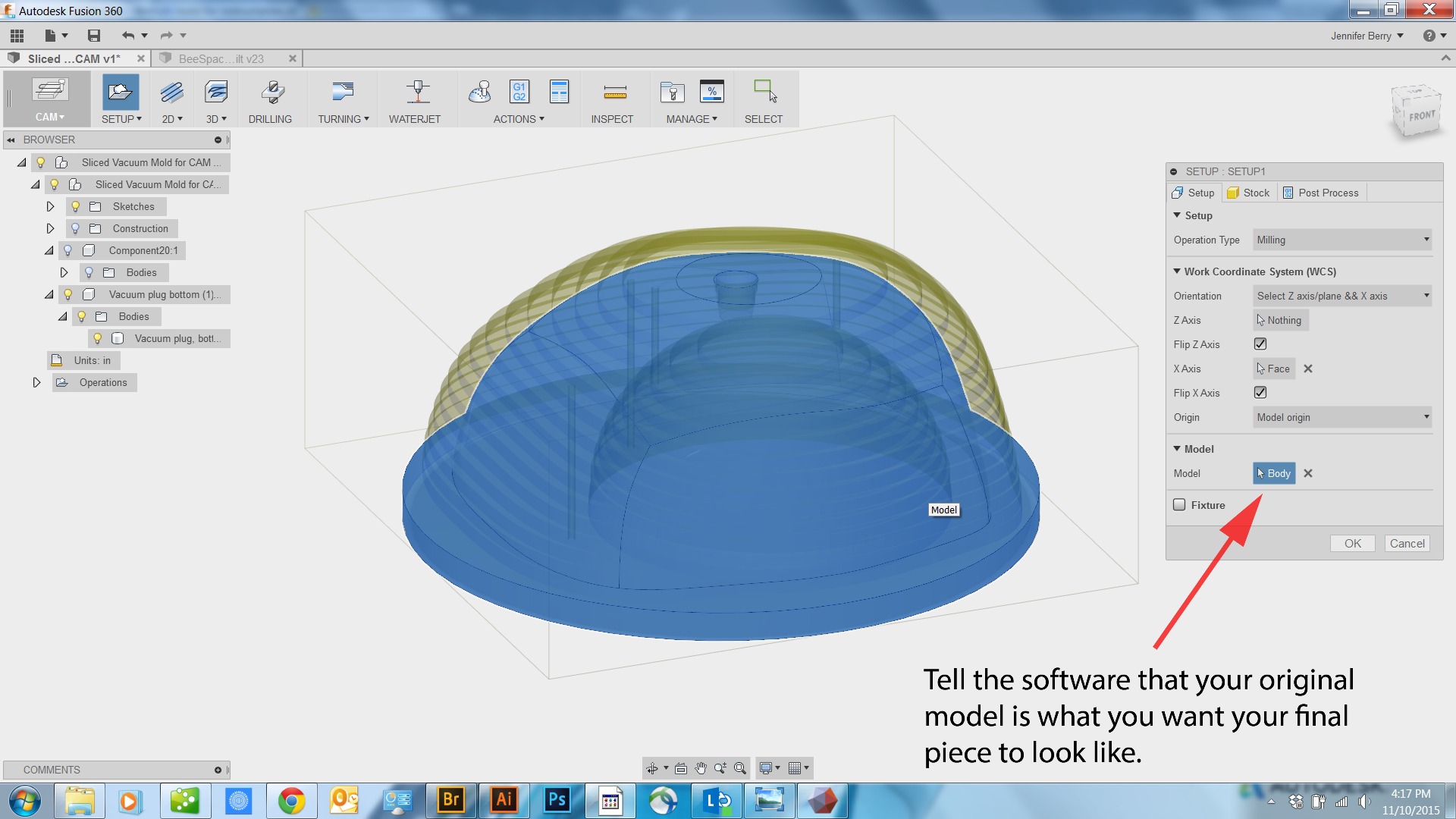Open the Origin Model origin dropdown
Viewport: 1456px width, 819px height.
pos(1341,418)
